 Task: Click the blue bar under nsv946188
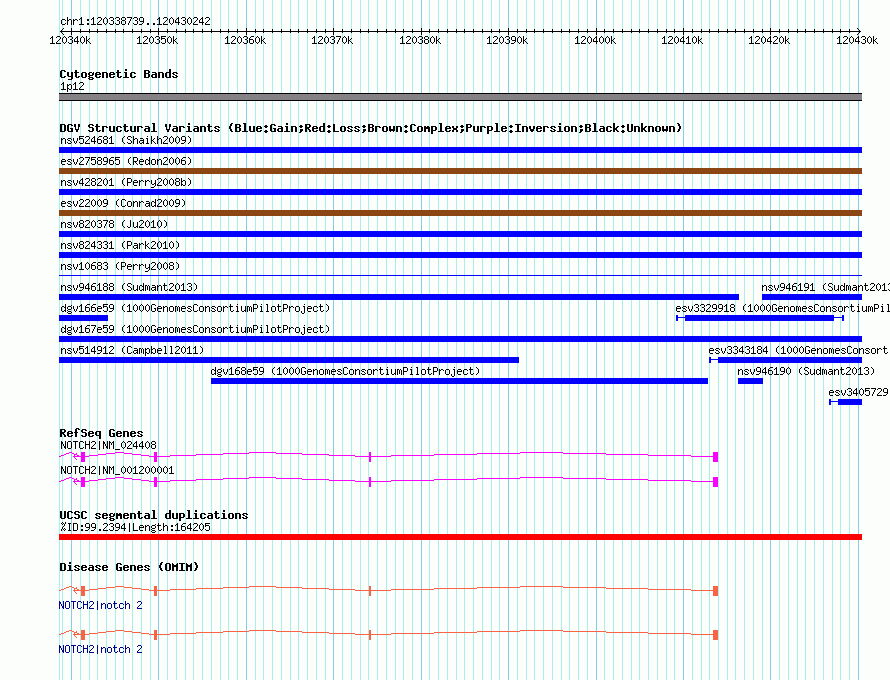tap(399, 297)
